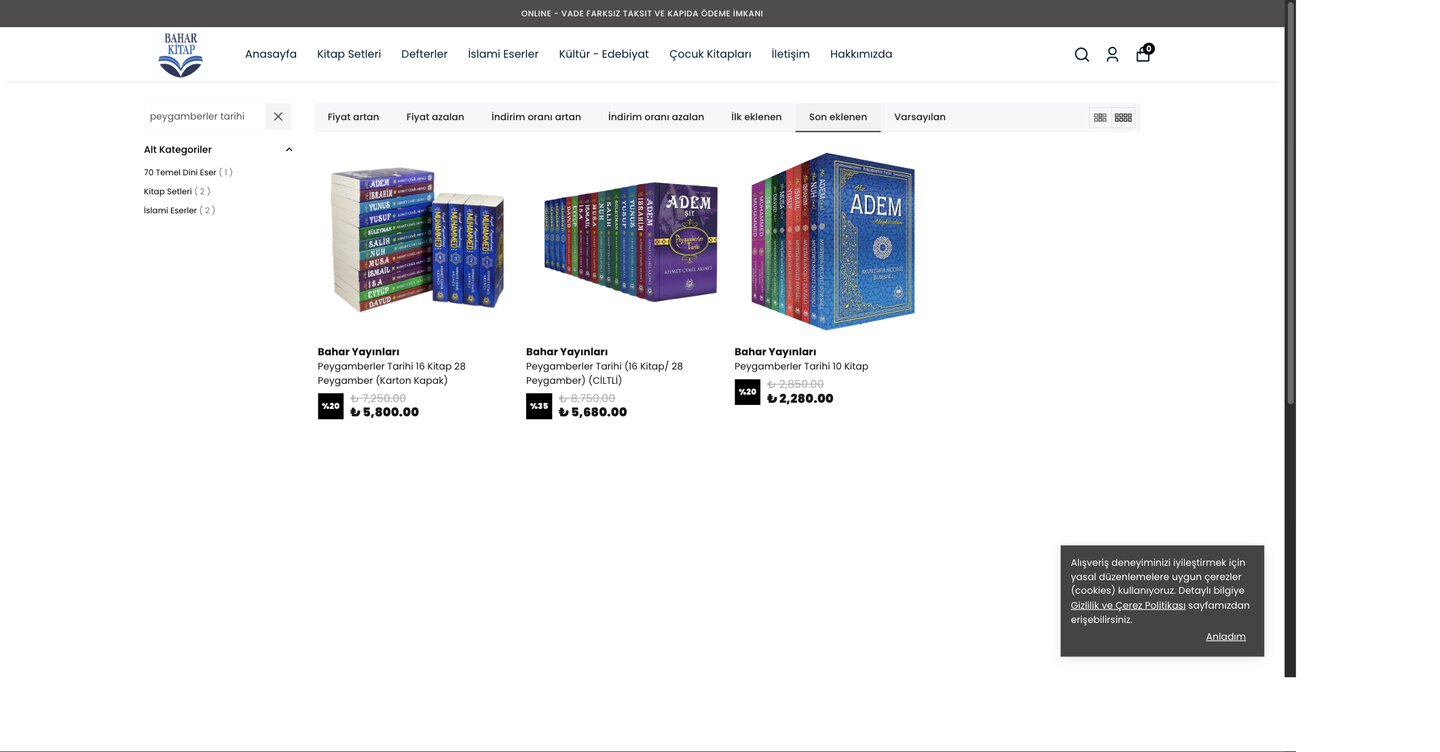Sort by Fiyat artan
This screenshot has width=1440, height=752.
point(353,117)
